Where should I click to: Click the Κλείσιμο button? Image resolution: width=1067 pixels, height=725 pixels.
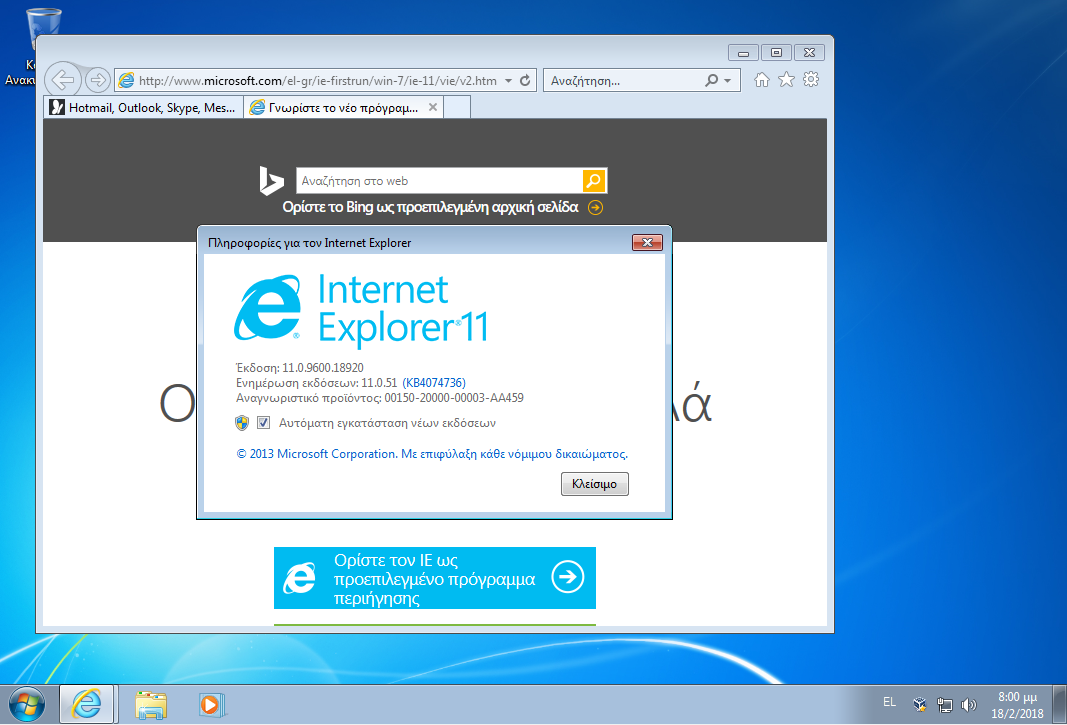[594, 484]
